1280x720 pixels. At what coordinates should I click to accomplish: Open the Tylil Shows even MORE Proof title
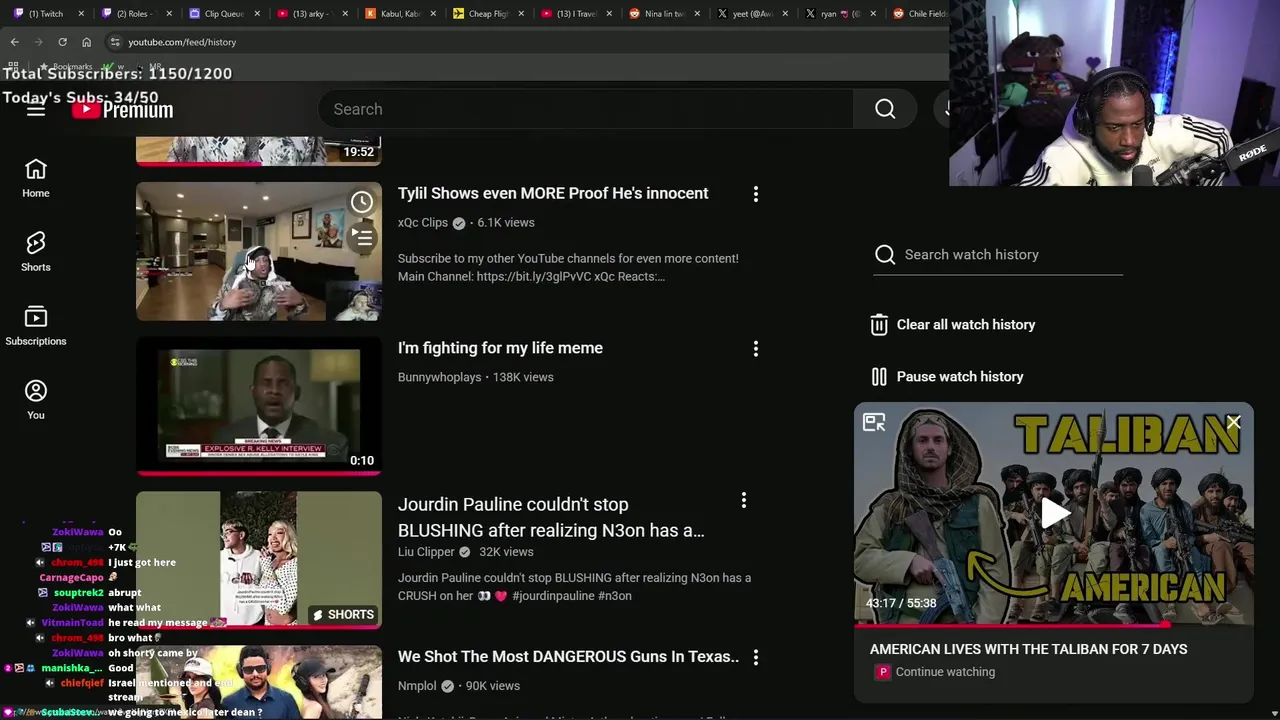pyautogui.click(x=553, y=193)
